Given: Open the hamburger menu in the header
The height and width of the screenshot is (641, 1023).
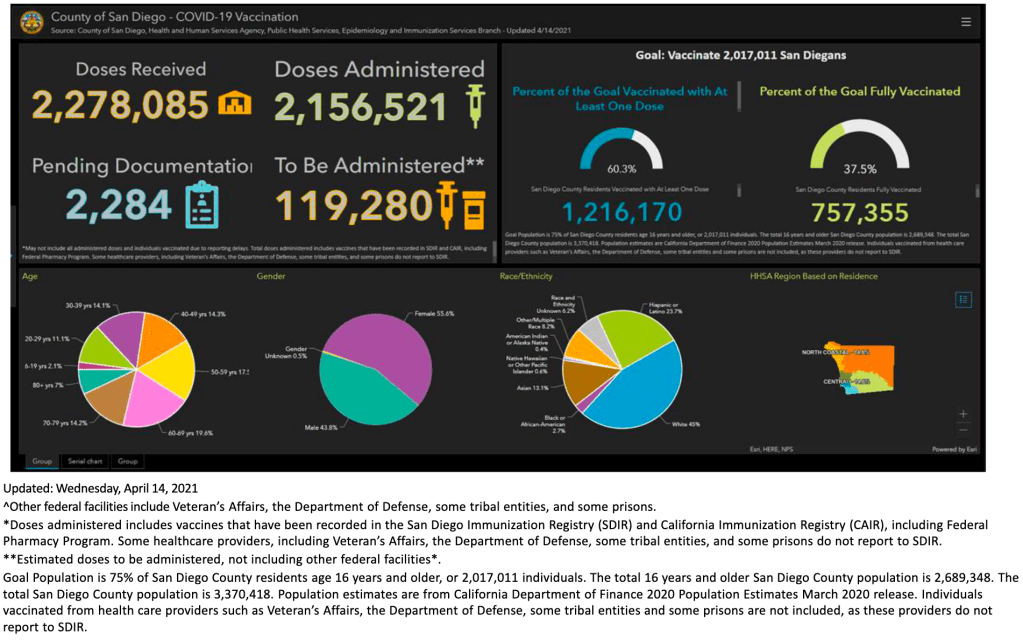Looking at the screenshot, I should 965,21.
